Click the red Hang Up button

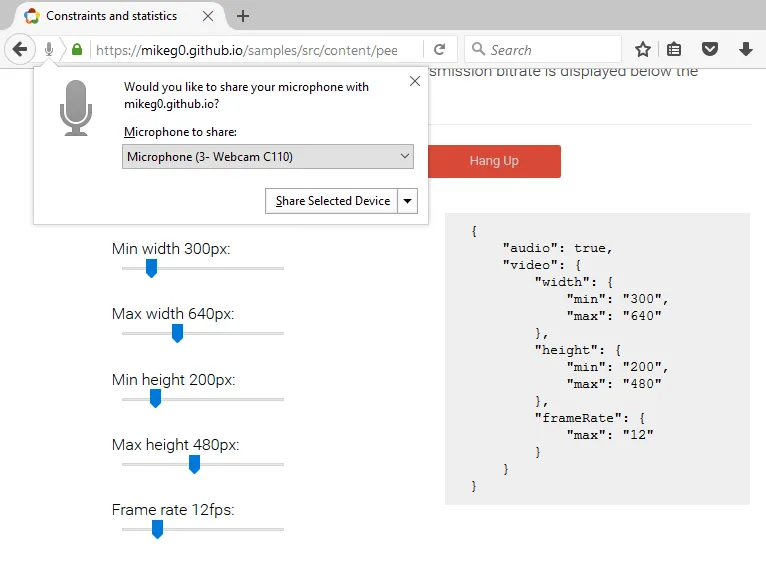(494, 161)
